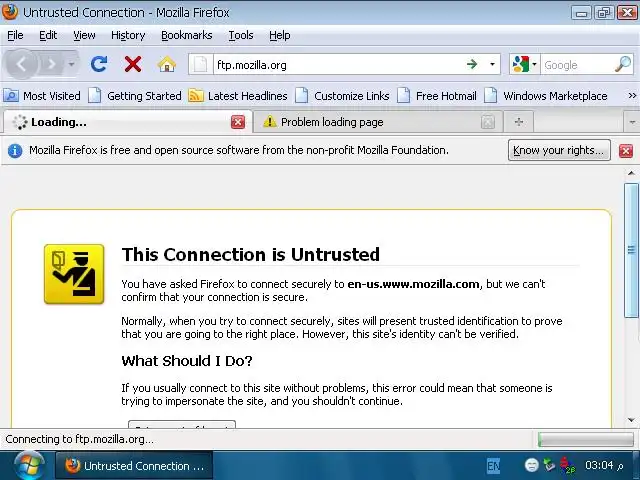Open the list all tabs dropdown

(x=632, y=122)
